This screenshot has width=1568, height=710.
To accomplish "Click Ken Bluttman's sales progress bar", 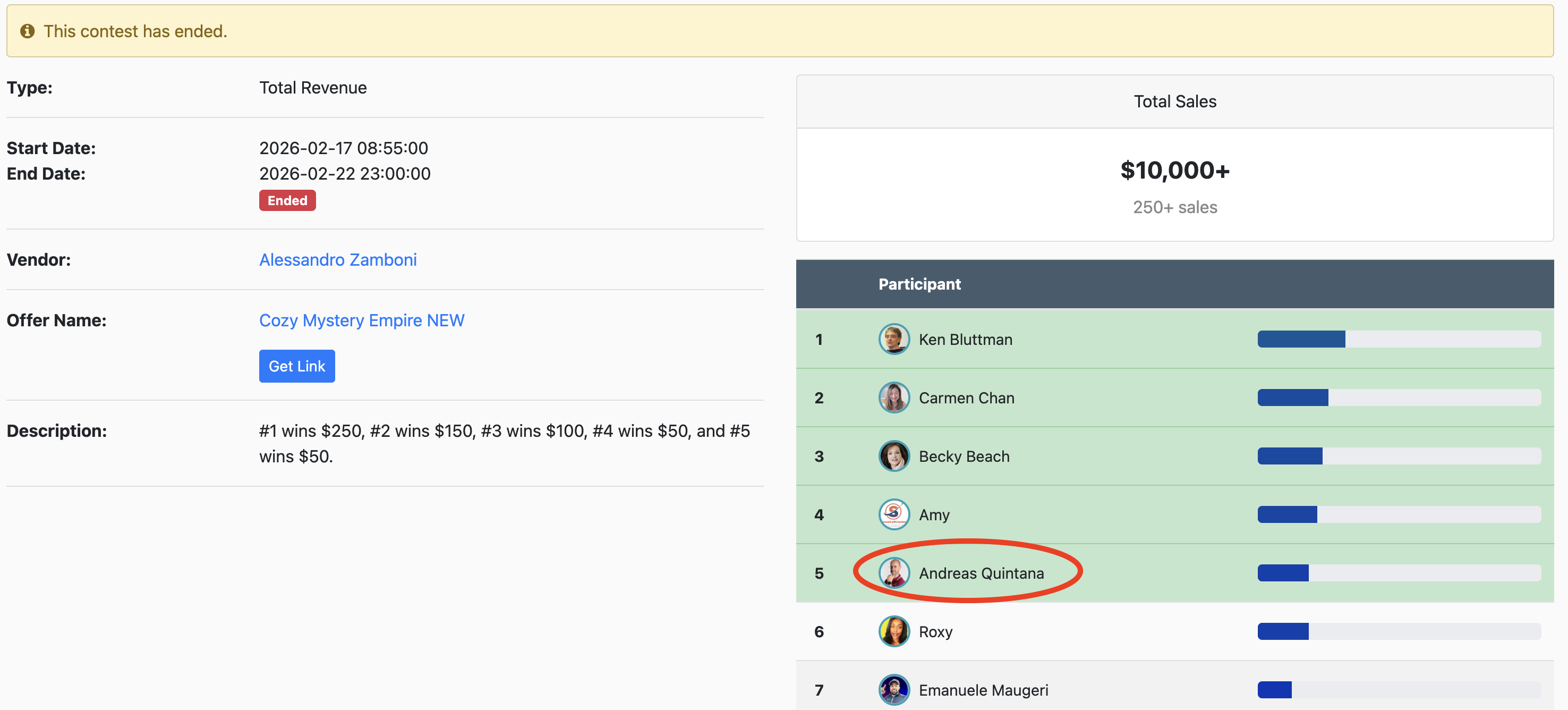I will click(1399, 339).
